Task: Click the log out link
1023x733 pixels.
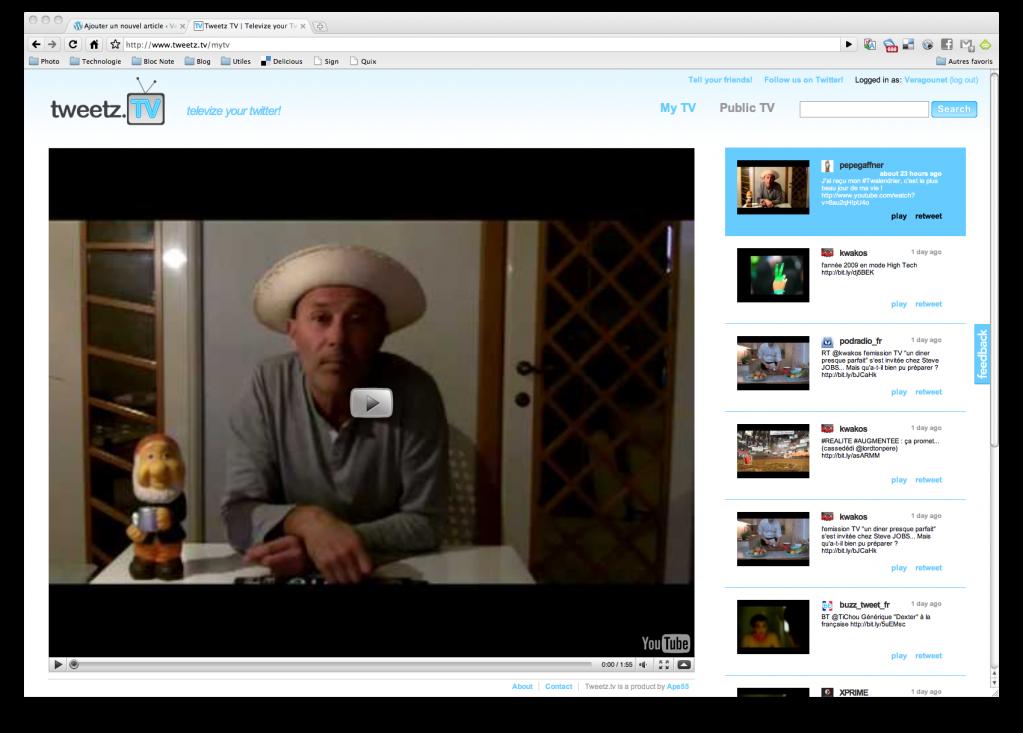Action: [964, 80]
